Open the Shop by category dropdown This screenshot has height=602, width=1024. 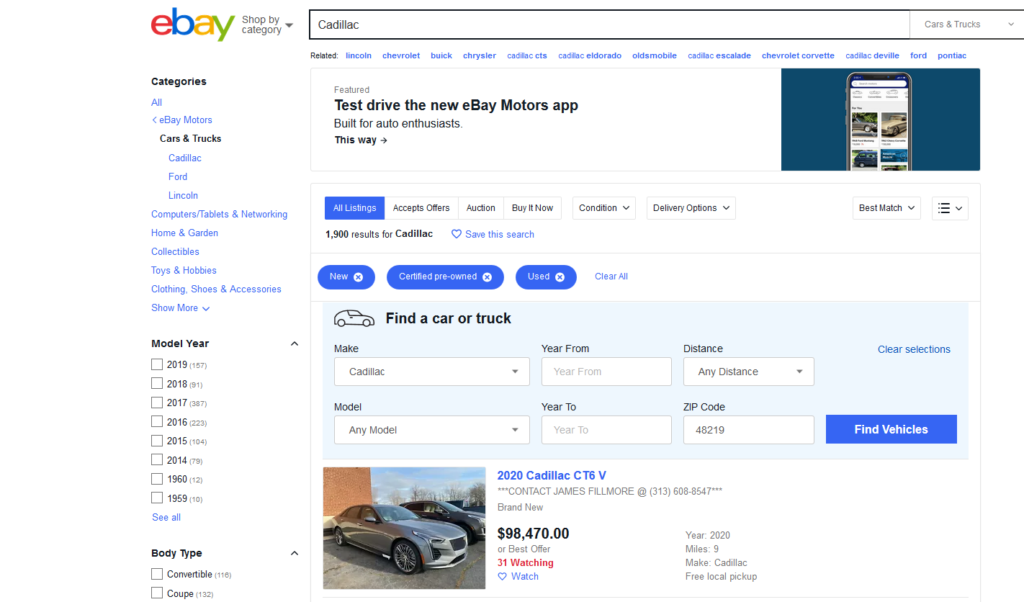click(267, 25)
